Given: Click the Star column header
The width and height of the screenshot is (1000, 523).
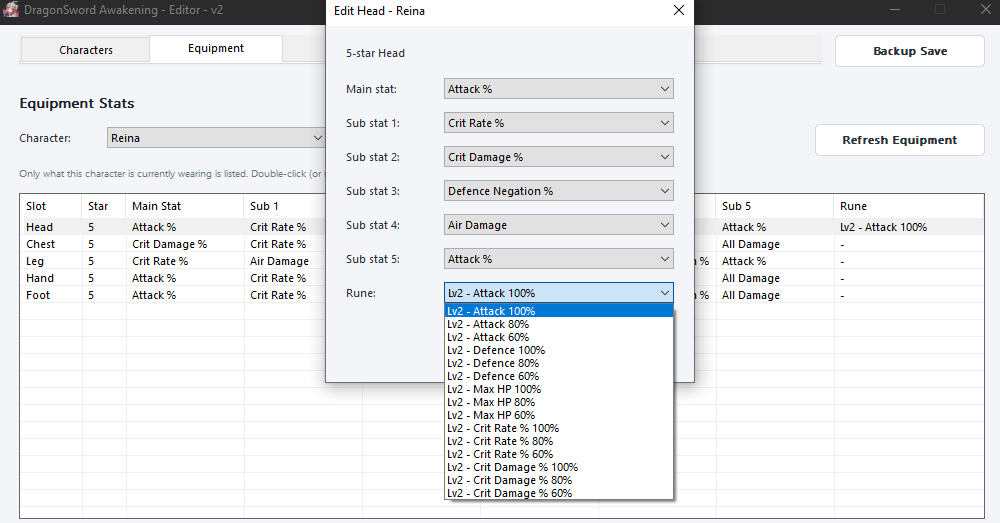Looking at the screenshot, I should [104, 206].
